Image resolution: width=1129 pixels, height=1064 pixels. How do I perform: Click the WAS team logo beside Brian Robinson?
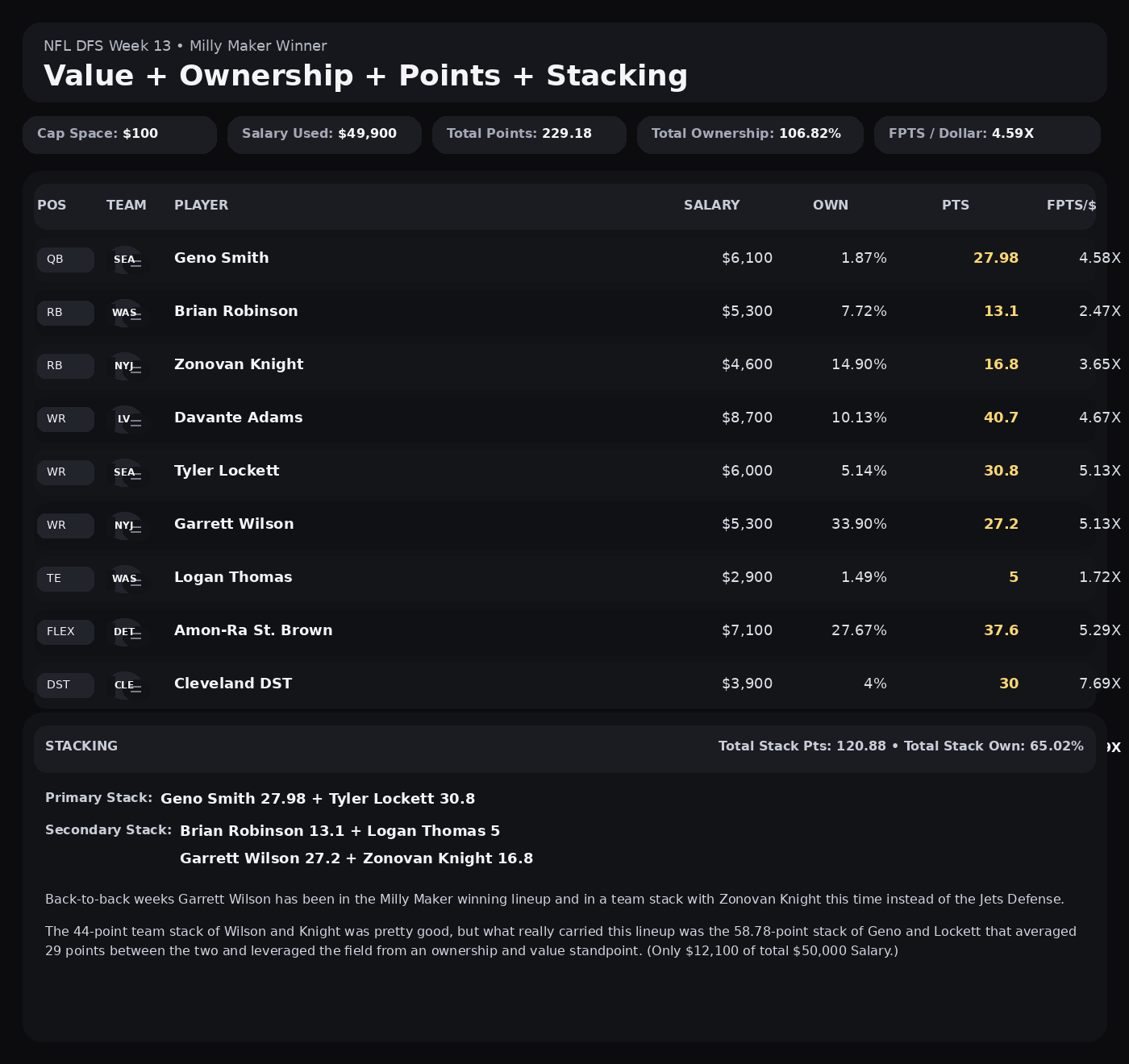click(126, 313)
